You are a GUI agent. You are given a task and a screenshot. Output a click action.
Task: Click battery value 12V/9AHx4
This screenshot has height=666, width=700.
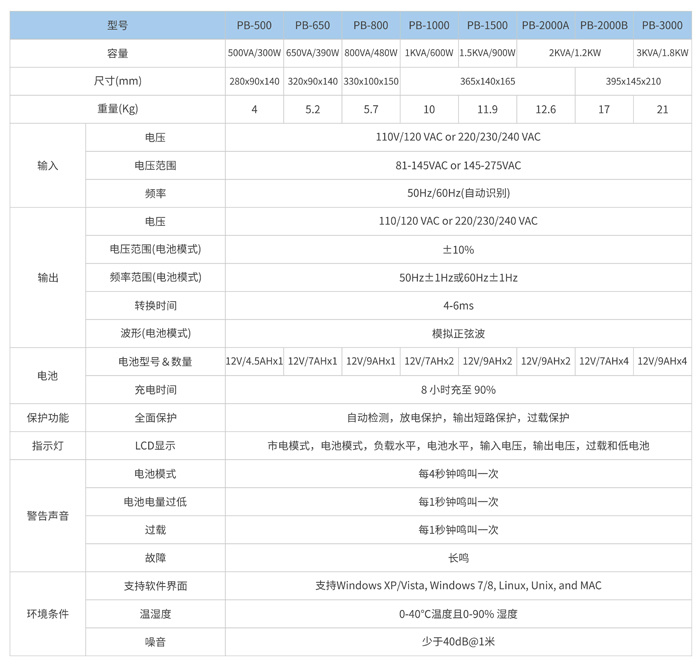click(662, 361)
